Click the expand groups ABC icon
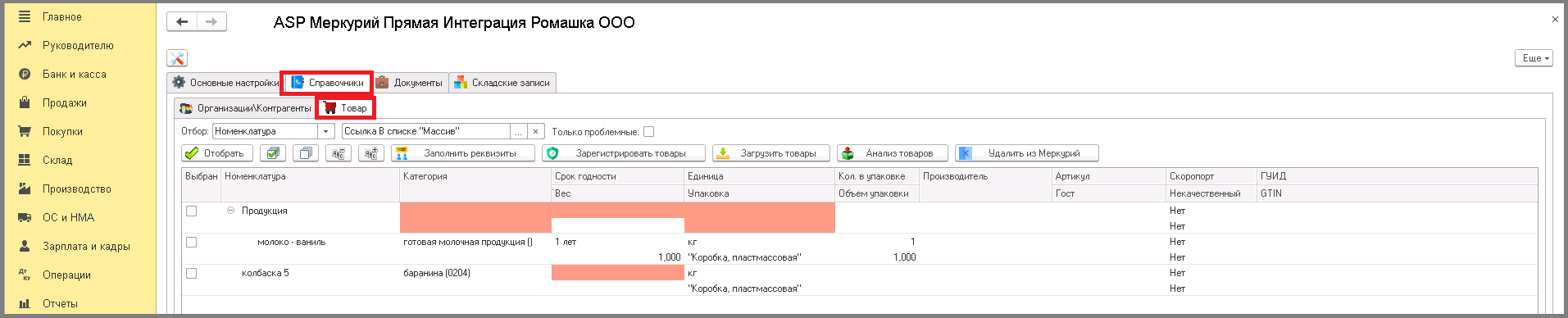1568x318 pixels. point(371,153)
